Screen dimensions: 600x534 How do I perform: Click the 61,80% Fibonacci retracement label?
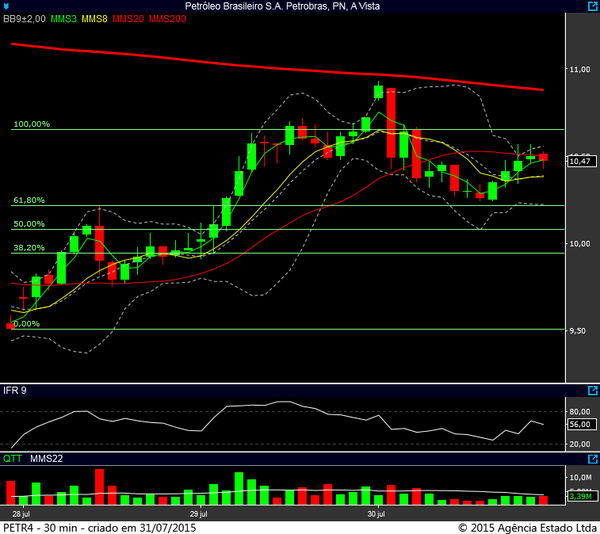(29, 200)
